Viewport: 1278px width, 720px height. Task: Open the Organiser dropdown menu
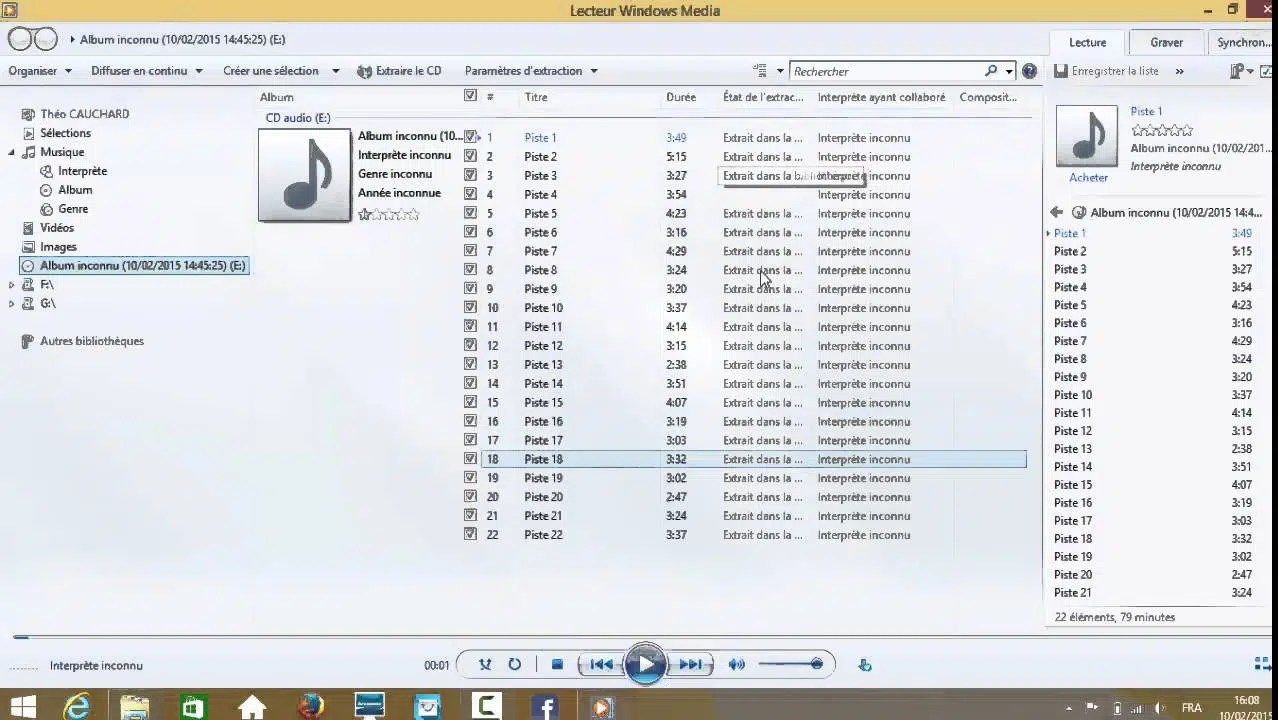click(40, 71)
